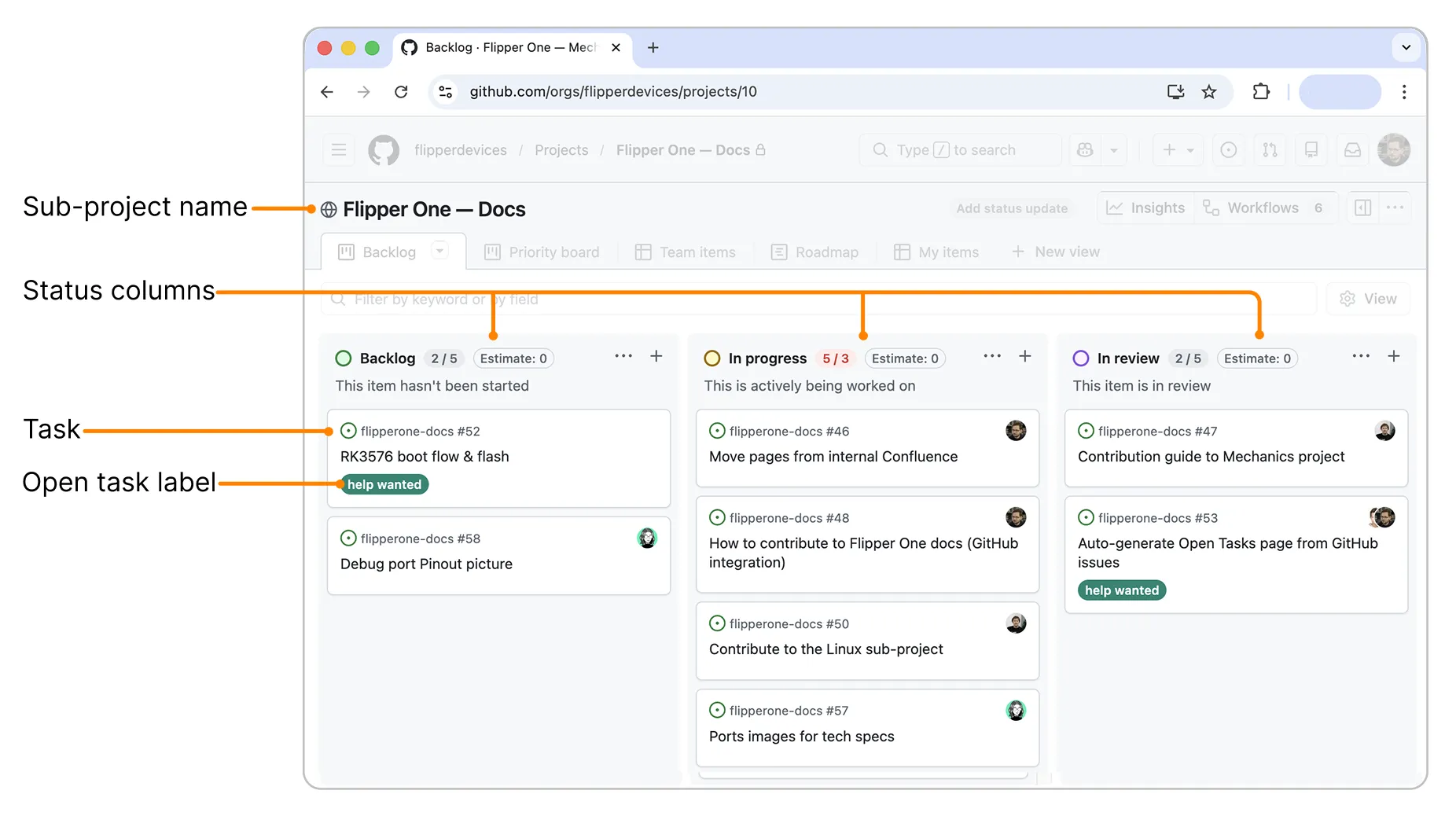
Task: Click the Projects breadcrumb link
Action: [x=561, y=150]
